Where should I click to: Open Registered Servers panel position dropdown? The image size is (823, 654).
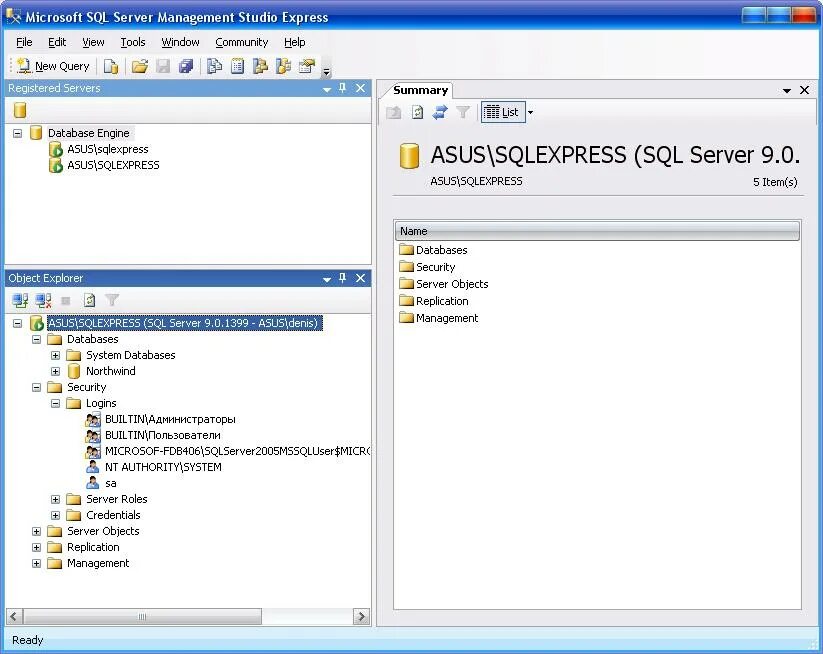click(327, 89)
